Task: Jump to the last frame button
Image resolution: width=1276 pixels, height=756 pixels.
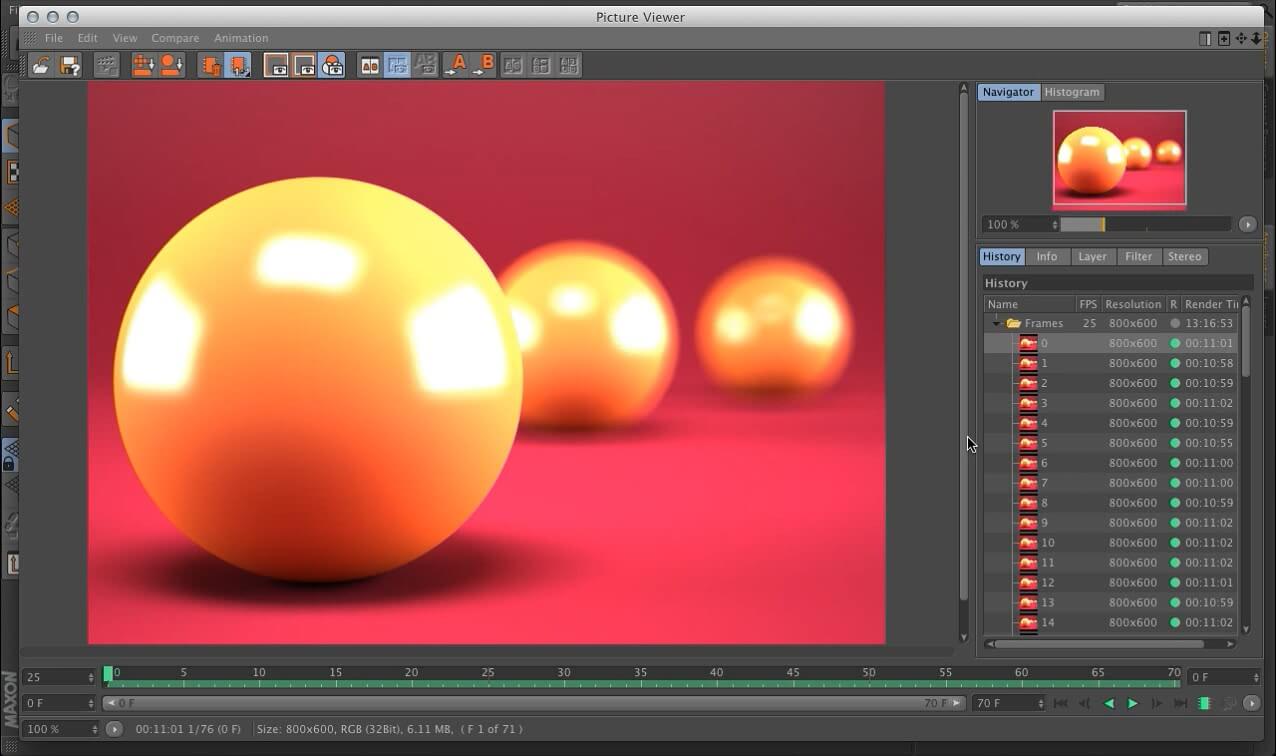Action: pos(1180,704)
